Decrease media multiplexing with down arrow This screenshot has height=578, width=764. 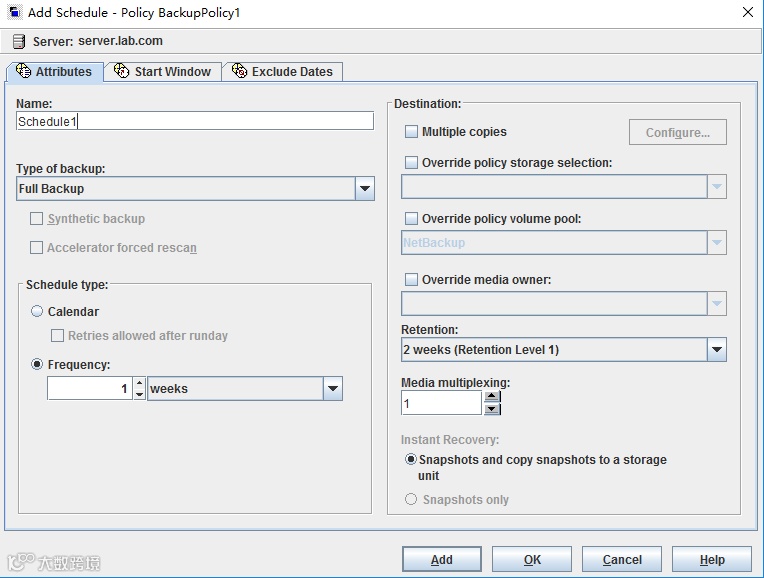(491, 409)
